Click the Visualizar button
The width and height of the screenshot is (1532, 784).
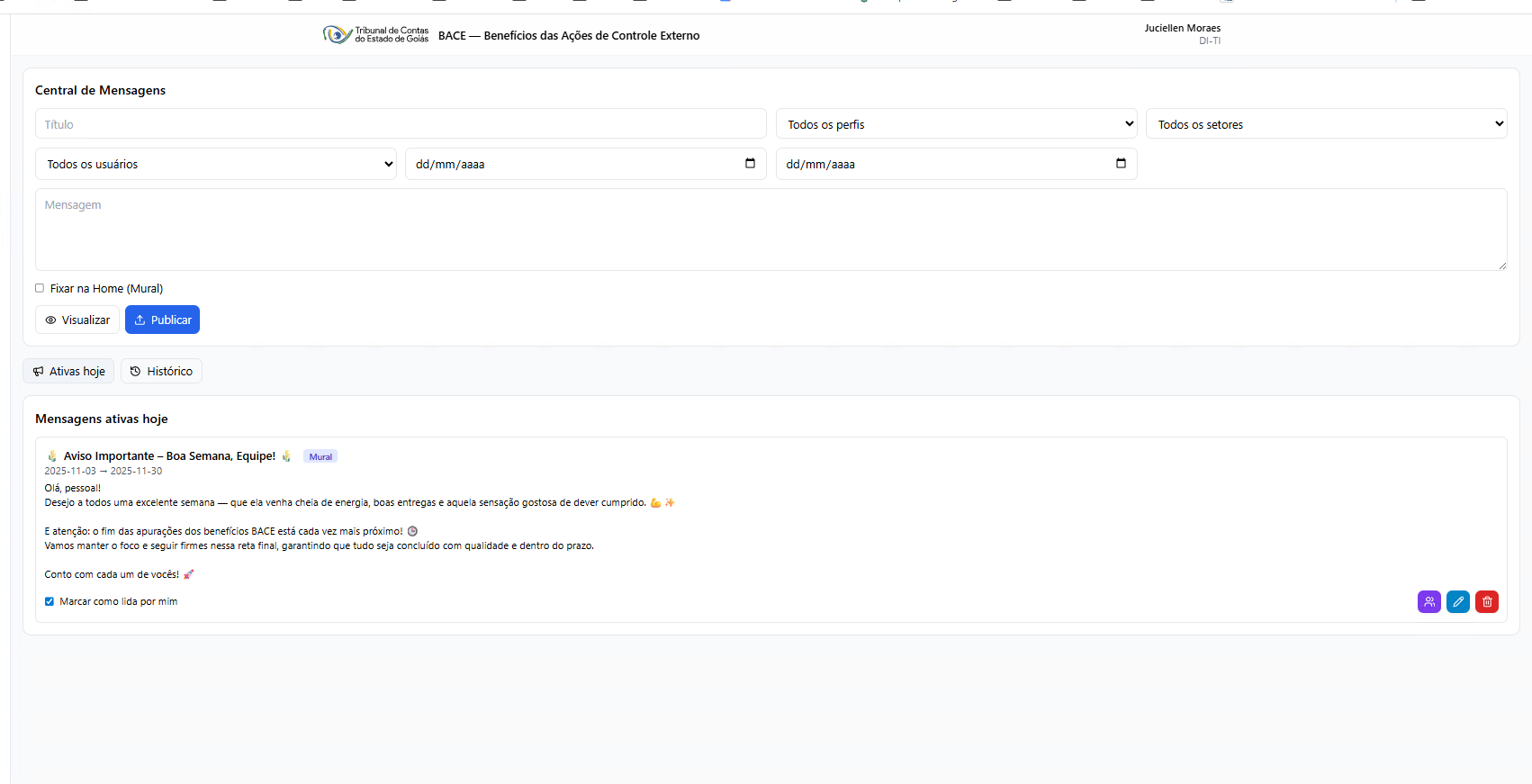(77, 320)
